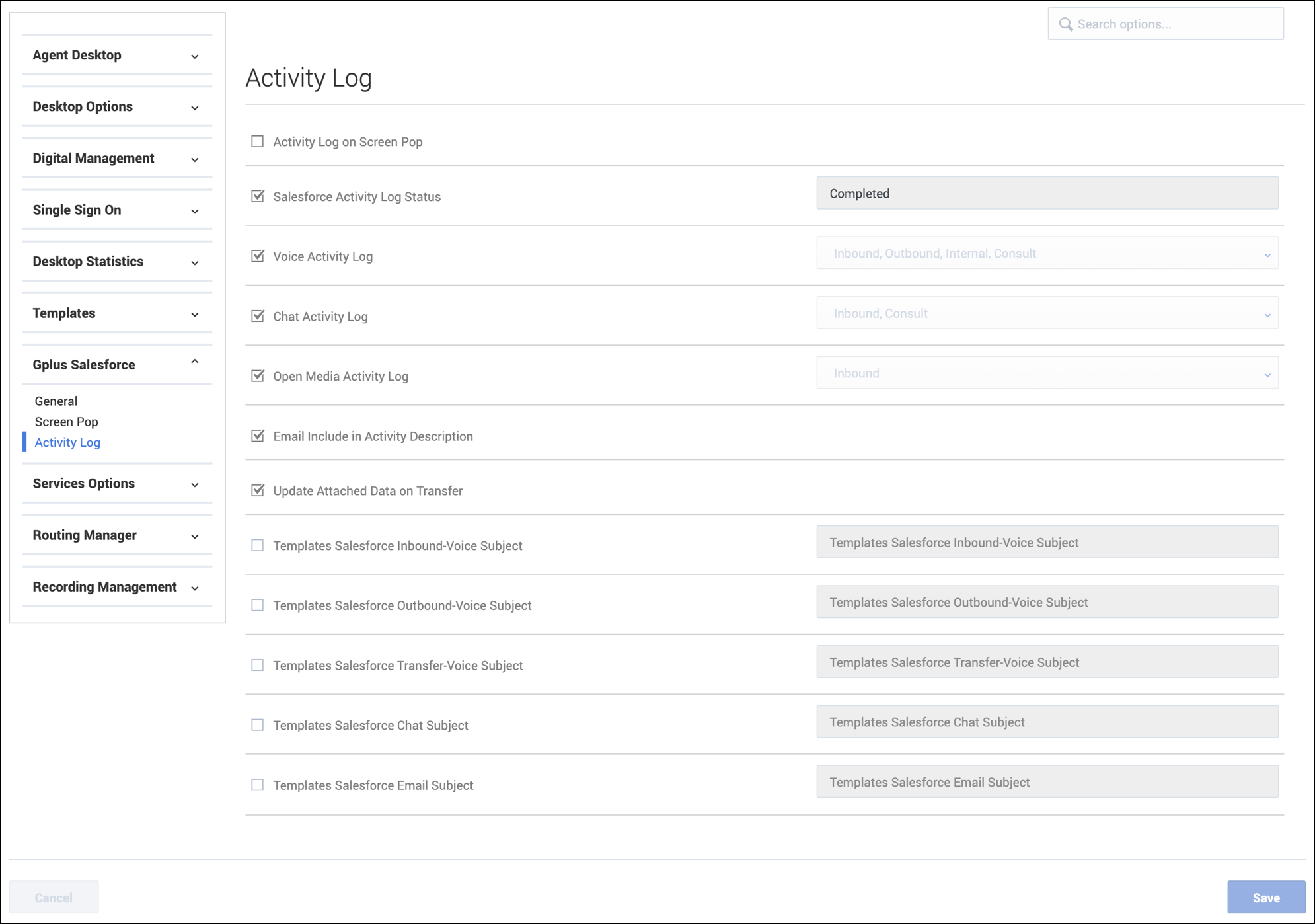Click the Save button

(x=1265, y=897)
